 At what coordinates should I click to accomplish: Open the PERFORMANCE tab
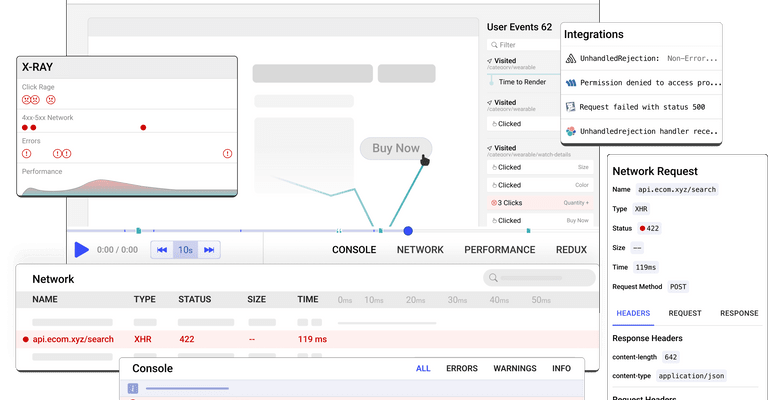[500, 250]
